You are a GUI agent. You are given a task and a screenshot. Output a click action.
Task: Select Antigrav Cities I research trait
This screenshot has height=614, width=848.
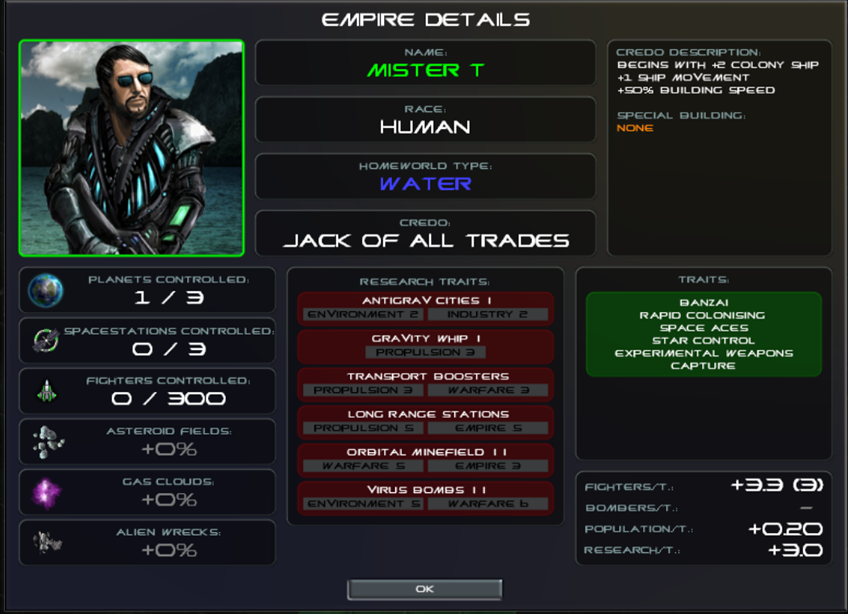tap(426, 308)
